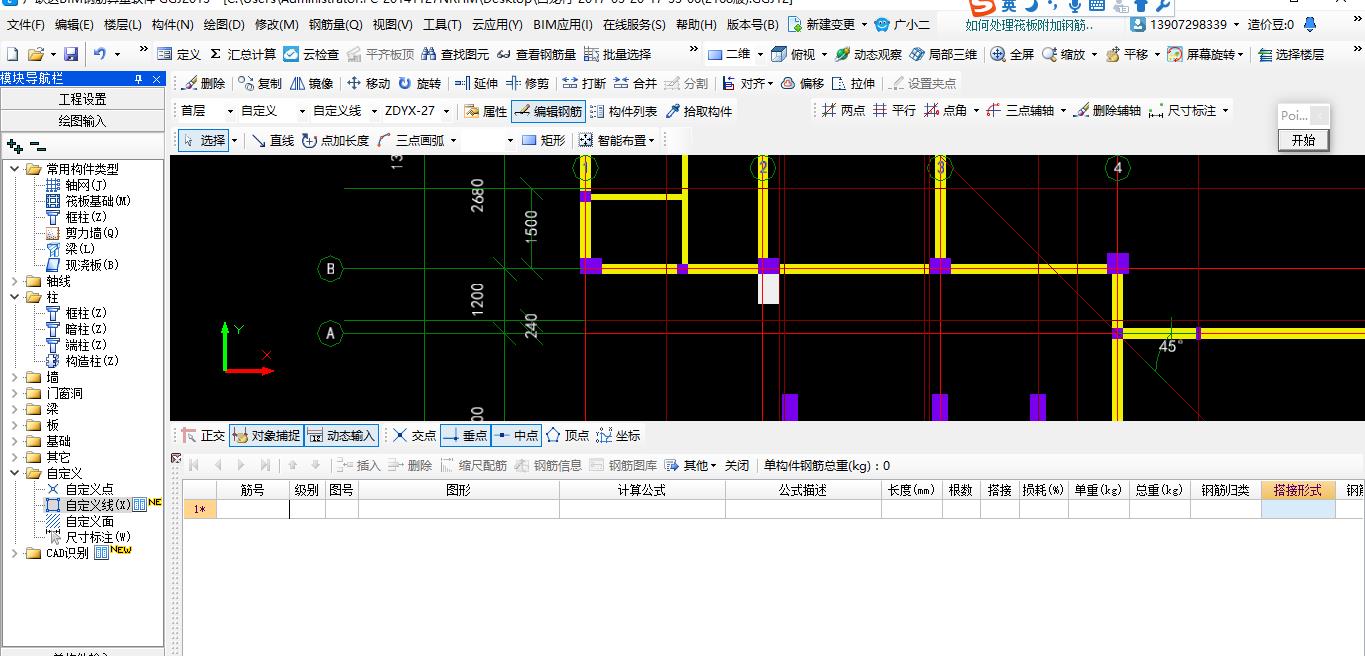The image size is (1365, 656).
Task: Use the 镜像 mirror tool
Action: coord(311,83)
